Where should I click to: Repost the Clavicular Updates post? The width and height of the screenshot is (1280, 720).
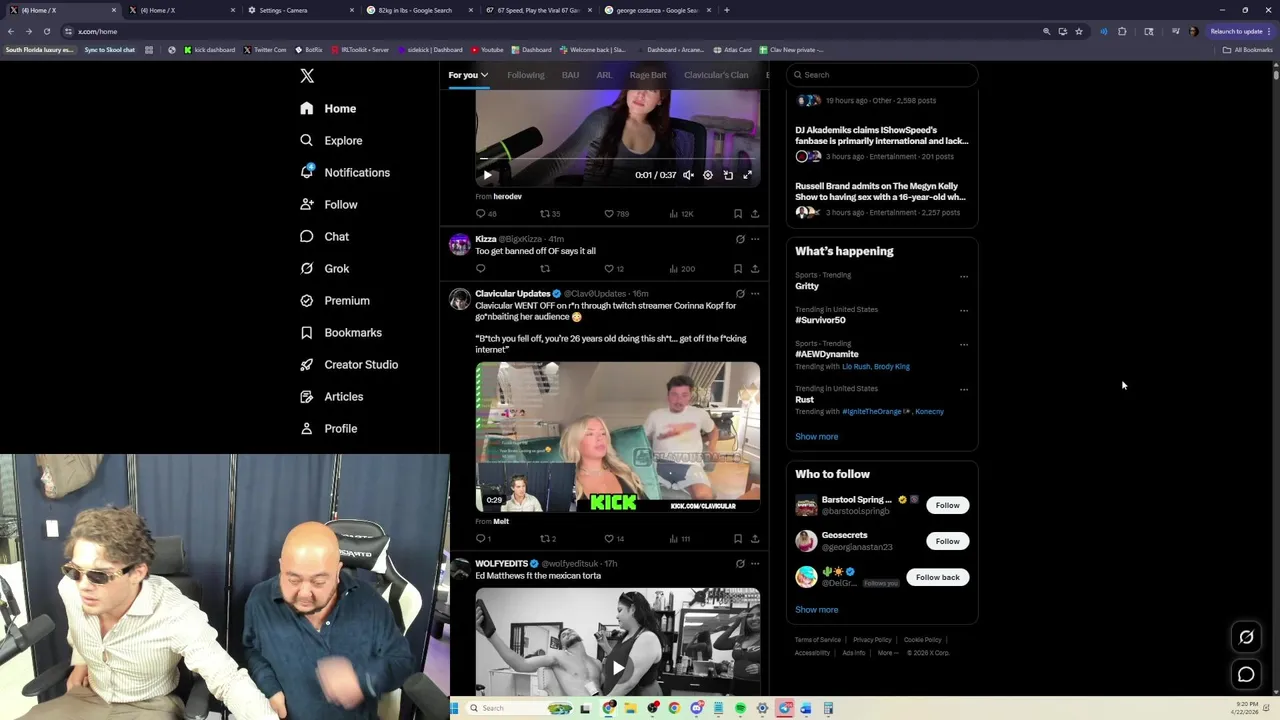(x=548, y=538)
